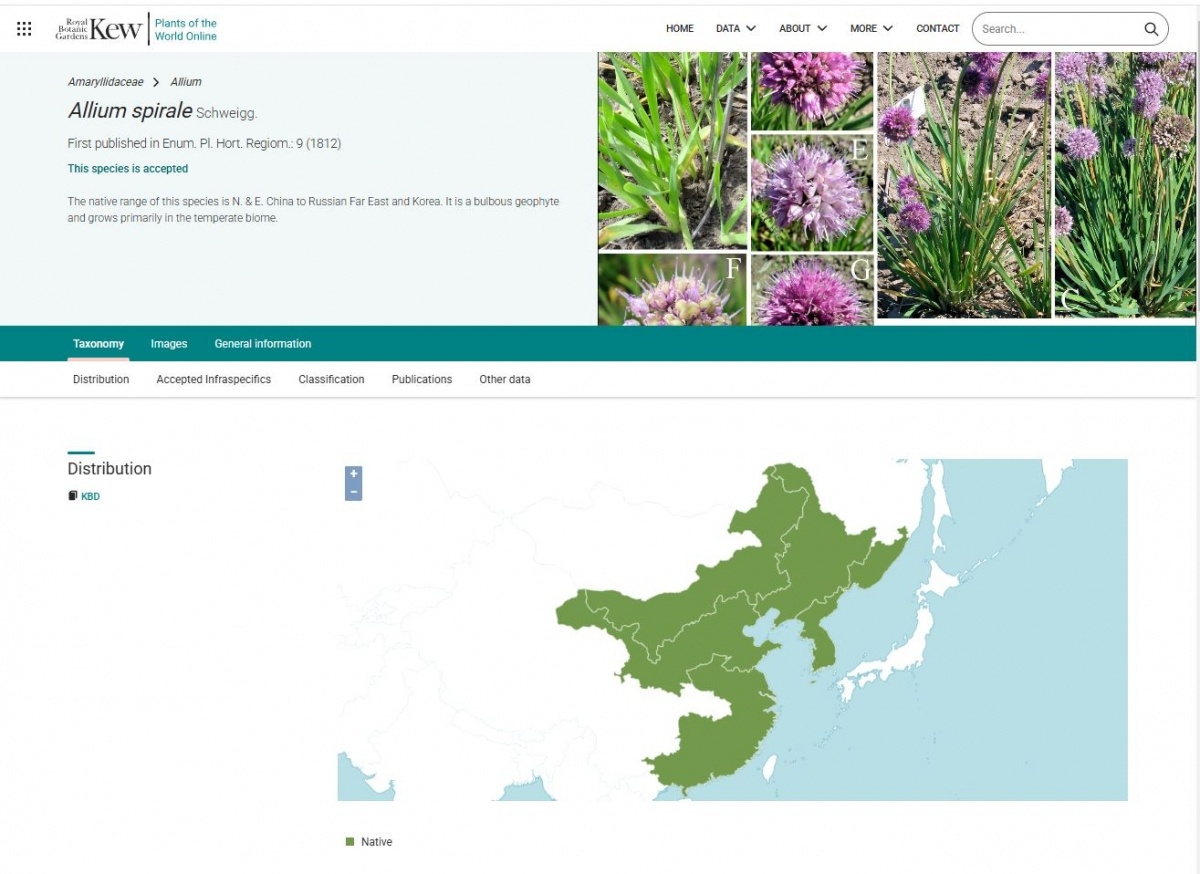Viewport: 1200px width, 874px height.
Task: Zoom out the distribution map
Action: point(353,491)
